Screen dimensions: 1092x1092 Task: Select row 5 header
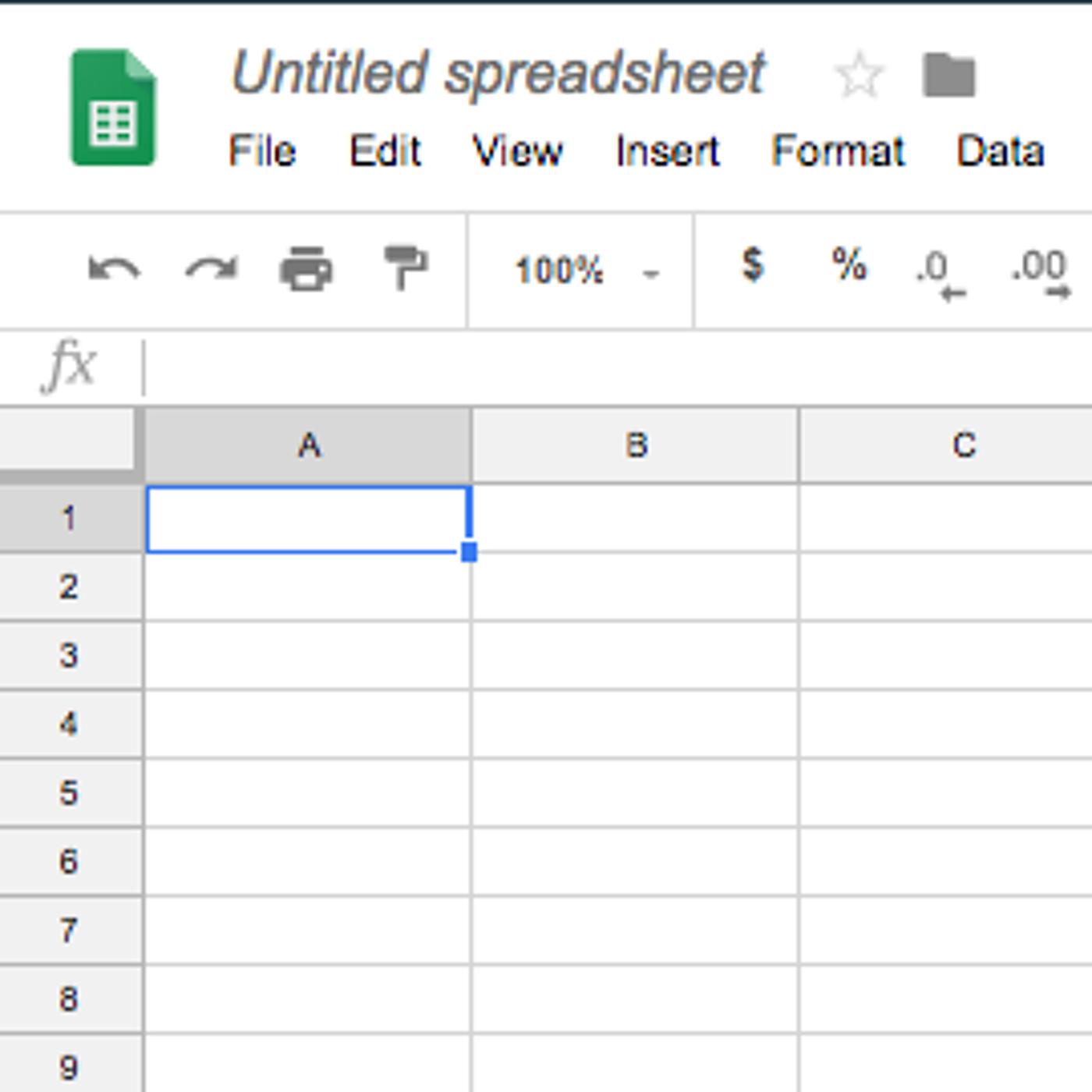(x=70, y=792)
